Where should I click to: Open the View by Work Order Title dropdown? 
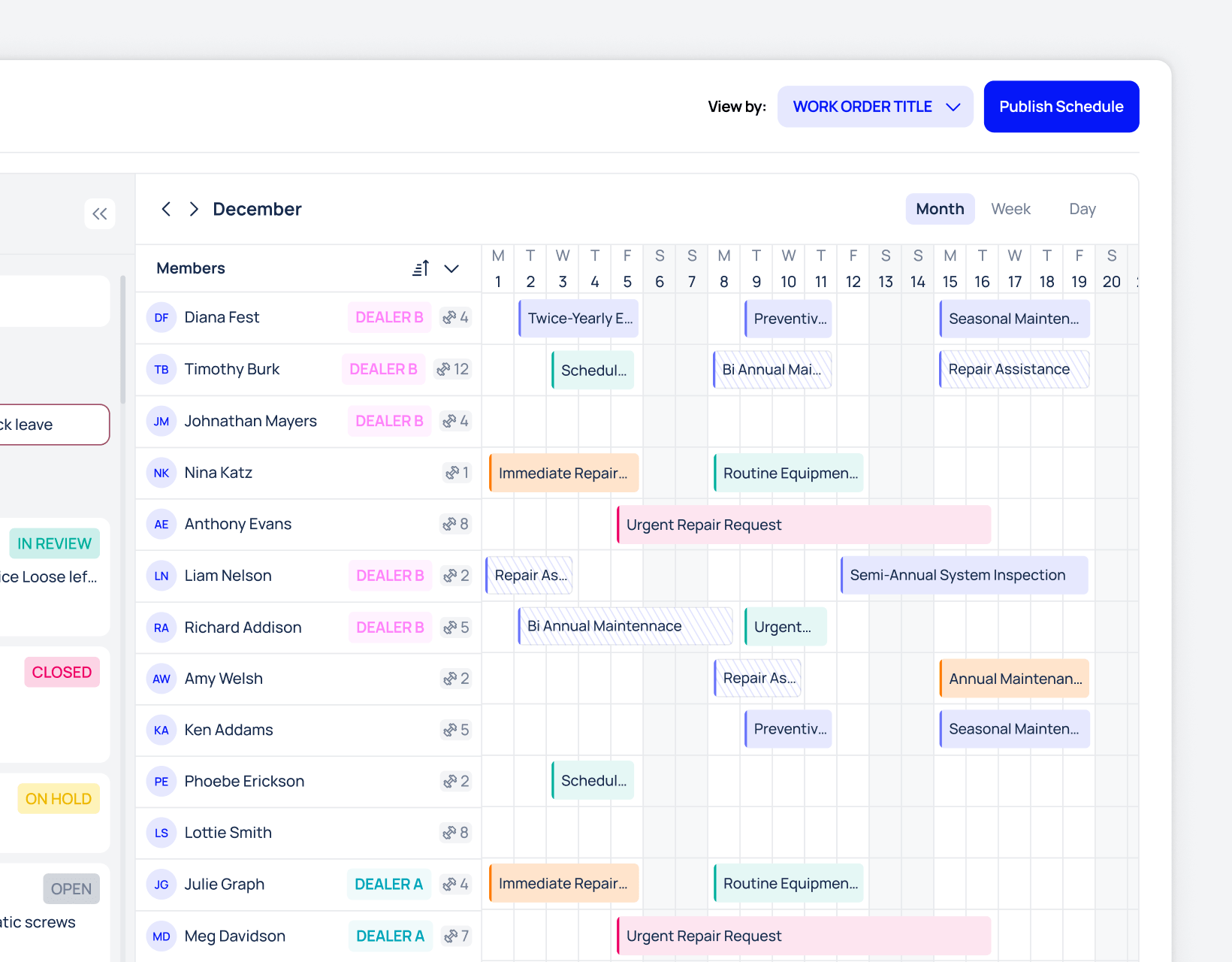click(875, 107)
